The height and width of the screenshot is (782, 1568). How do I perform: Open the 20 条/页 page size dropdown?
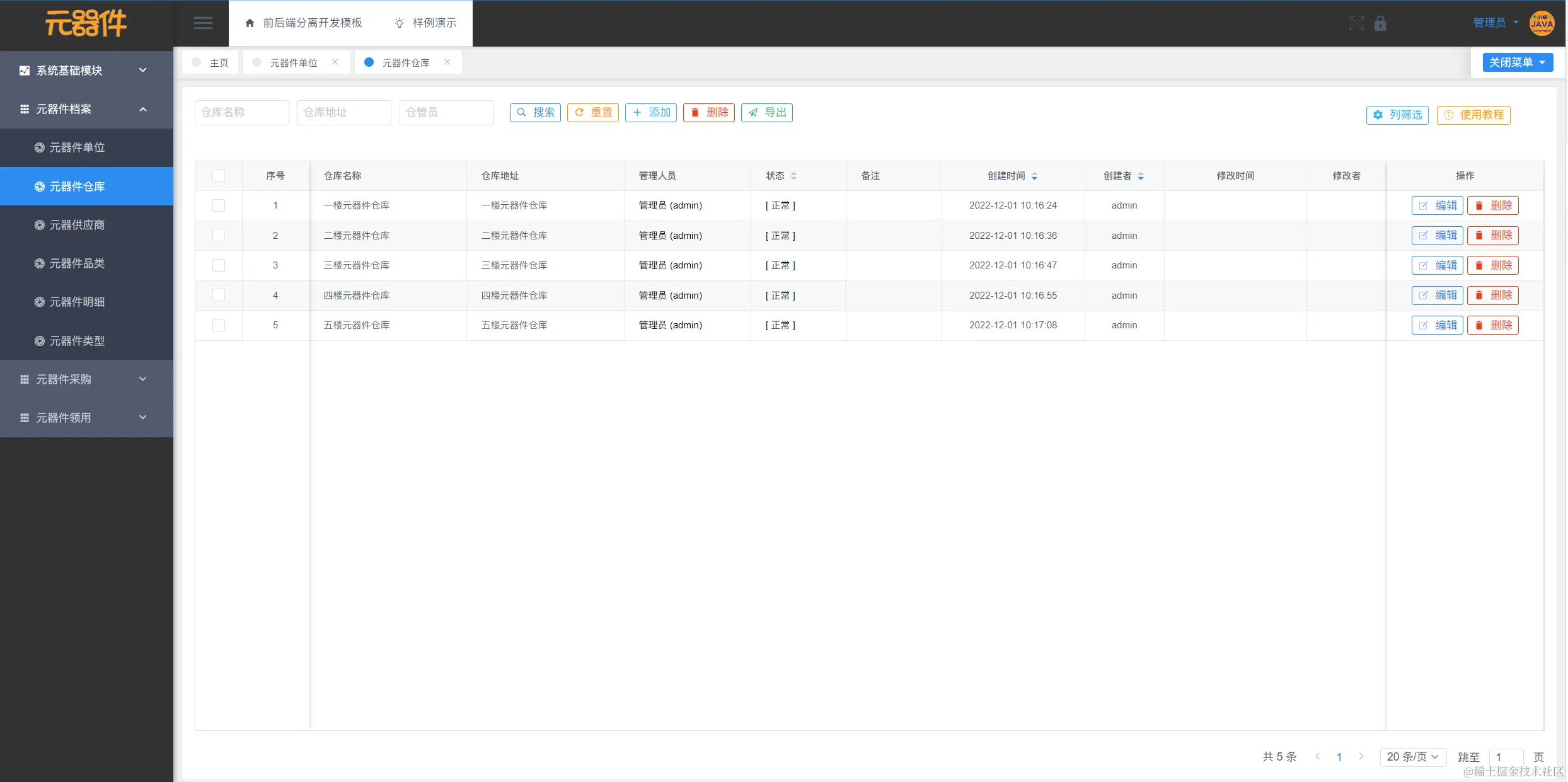[x=1412, y=756]
